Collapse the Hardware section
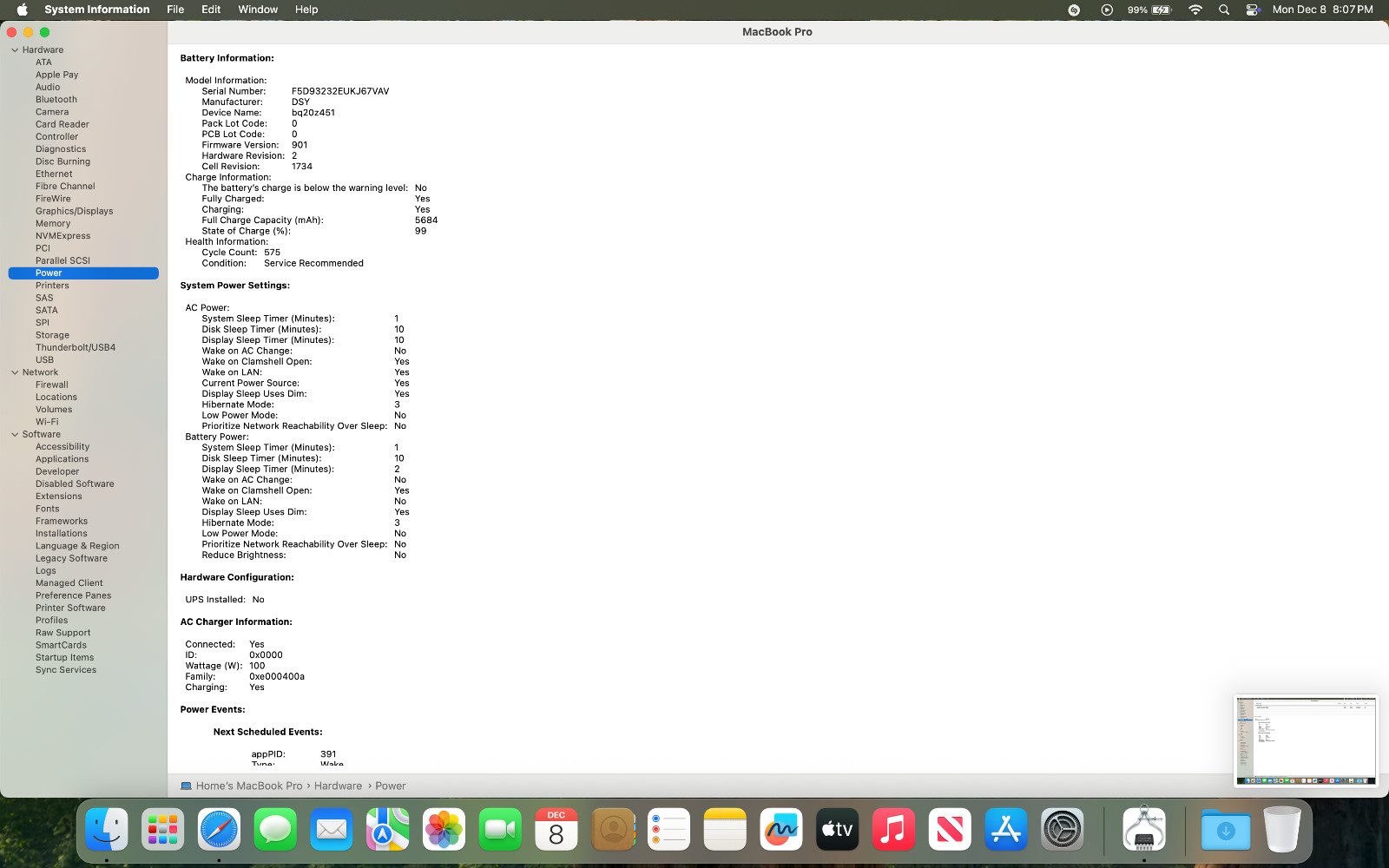This screenshot has height=868, width=1389. [x=15, y=50]
